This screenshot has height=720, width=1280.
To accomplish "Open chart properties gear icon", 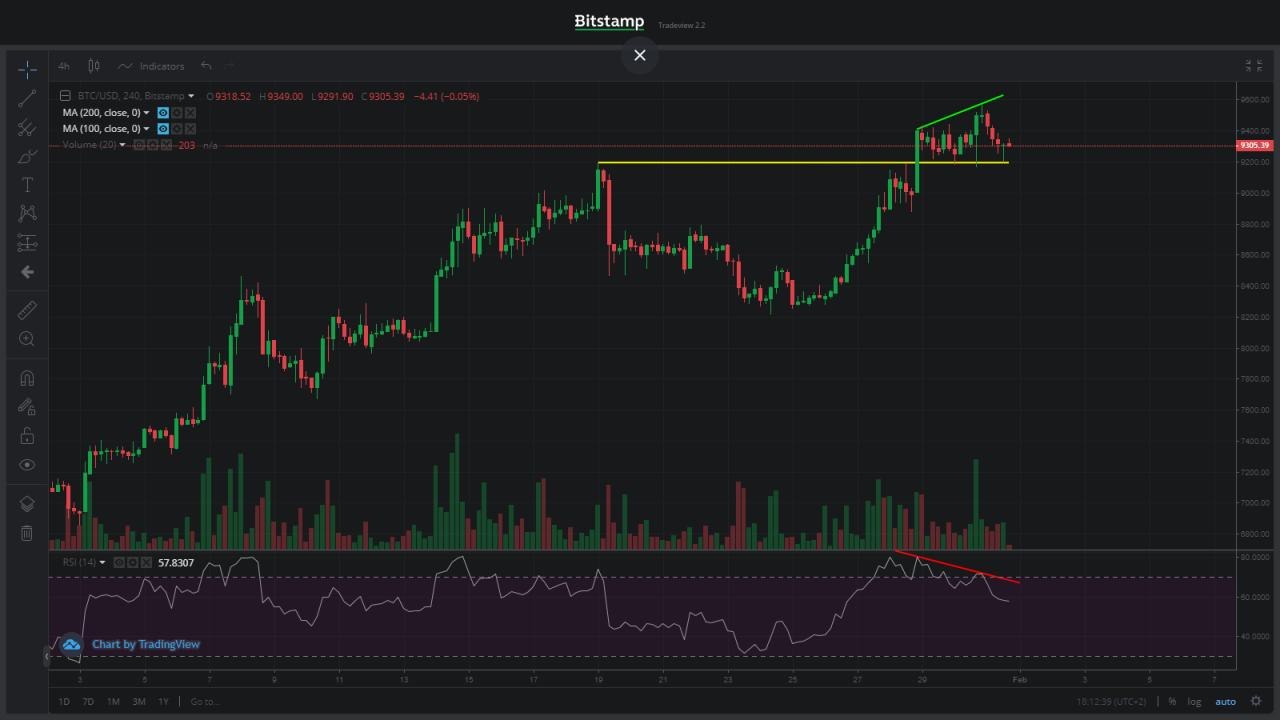I will click(1256, 702).
